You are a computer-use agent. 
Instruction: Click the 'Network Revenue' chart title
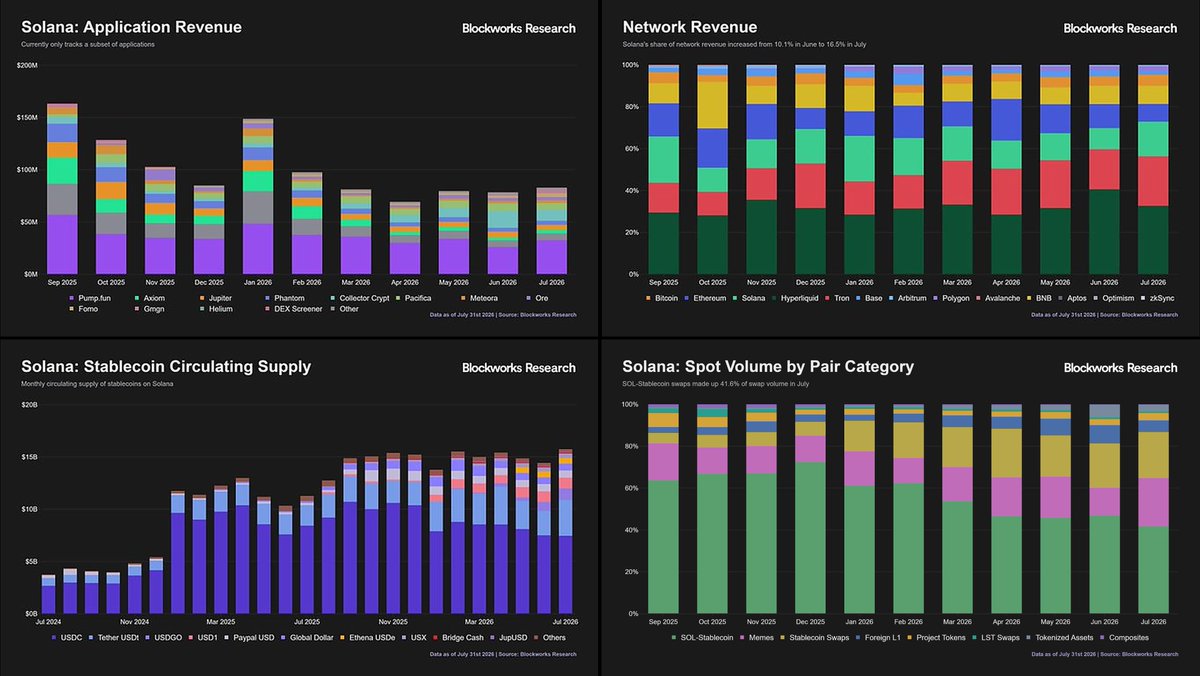coord(690,28)
